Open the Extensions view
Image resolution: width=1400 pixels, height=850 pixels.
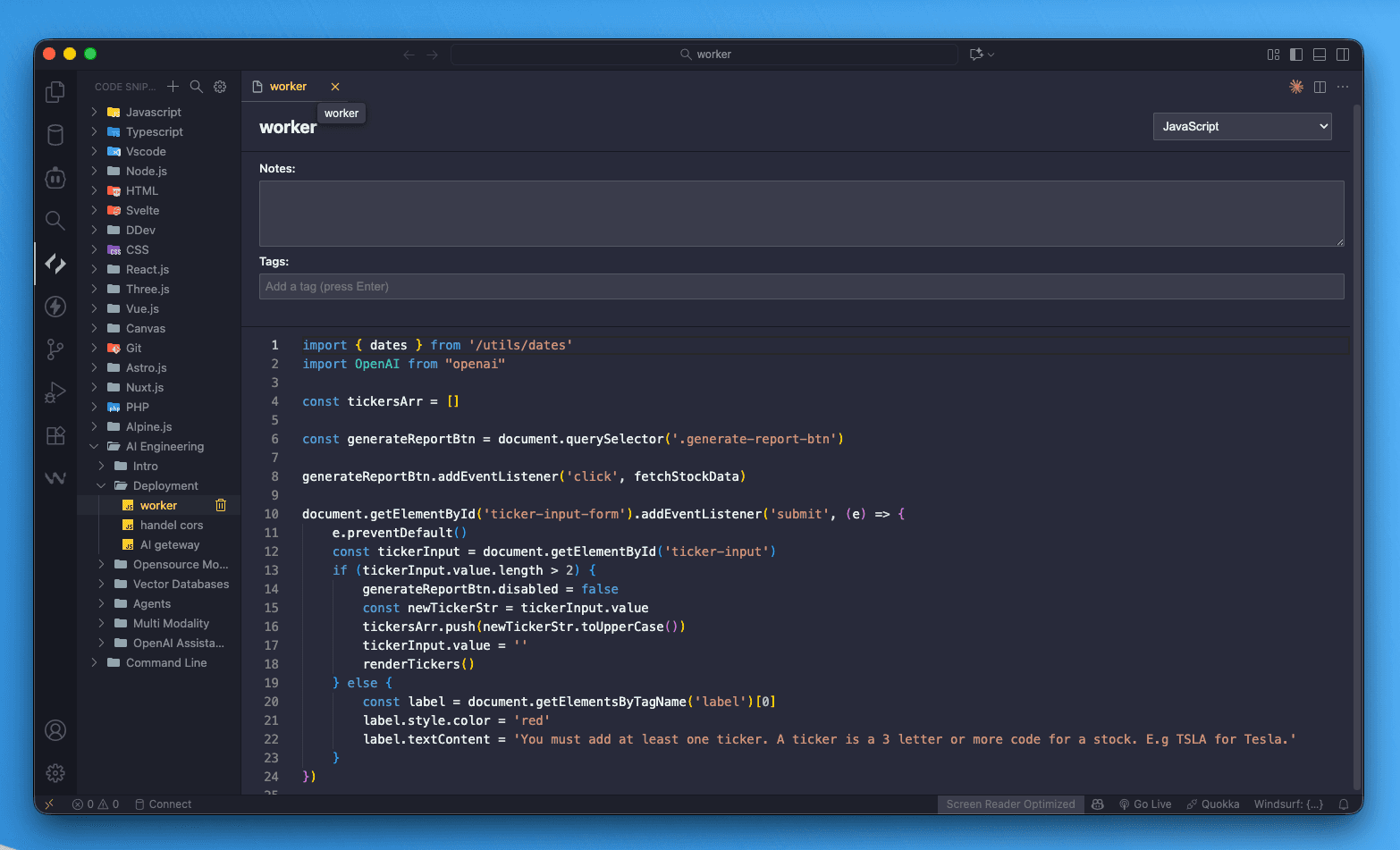(55, 435)
